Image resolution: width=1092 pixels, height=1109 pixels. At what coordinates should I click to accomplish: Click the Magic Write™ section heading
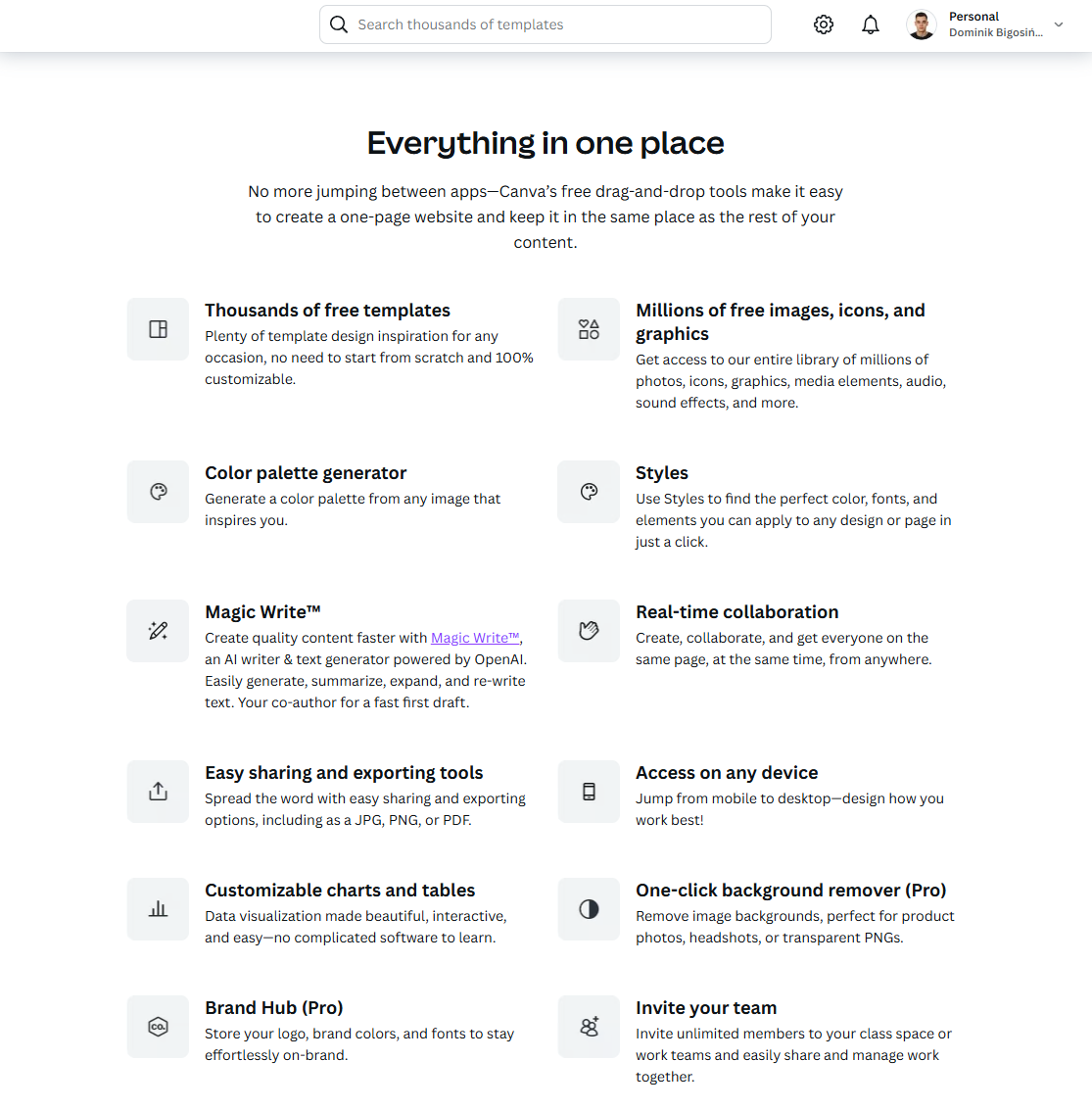[x=262, y=612]
